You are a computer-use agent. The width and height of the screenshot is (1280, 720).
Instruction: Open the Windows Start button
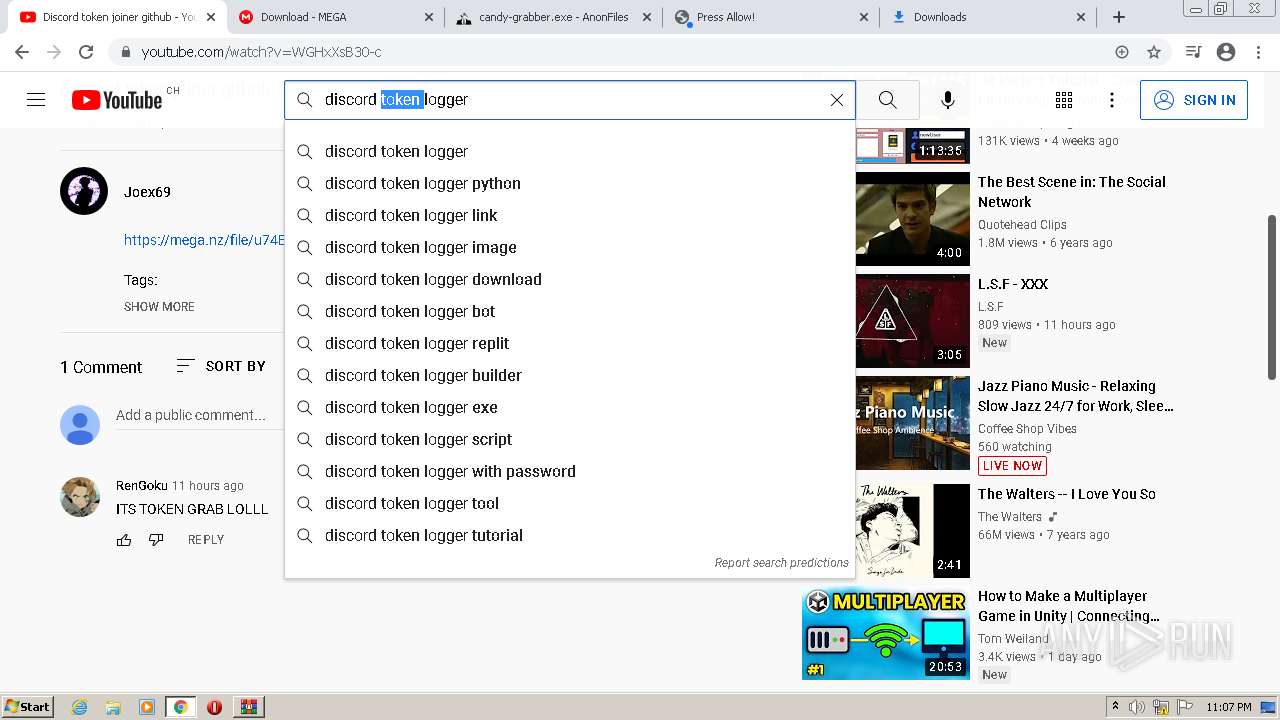coord(28,707)
